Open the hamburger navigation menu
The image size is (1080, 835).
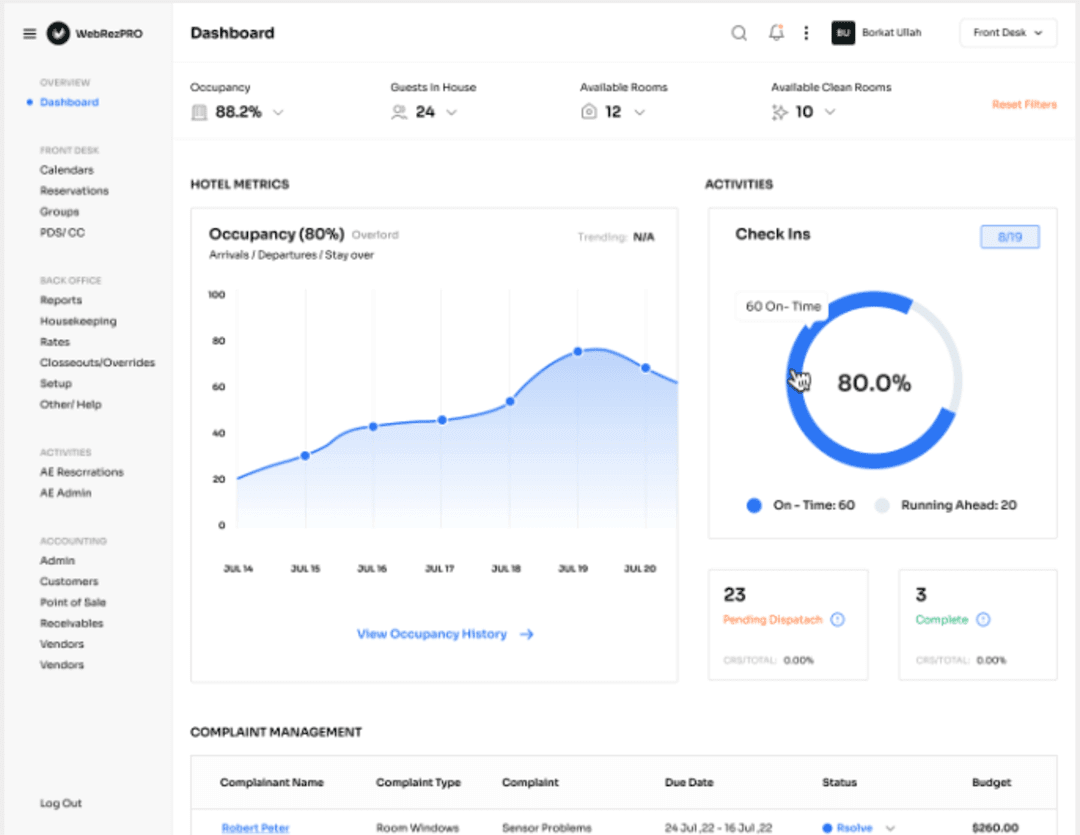point(29,33)
